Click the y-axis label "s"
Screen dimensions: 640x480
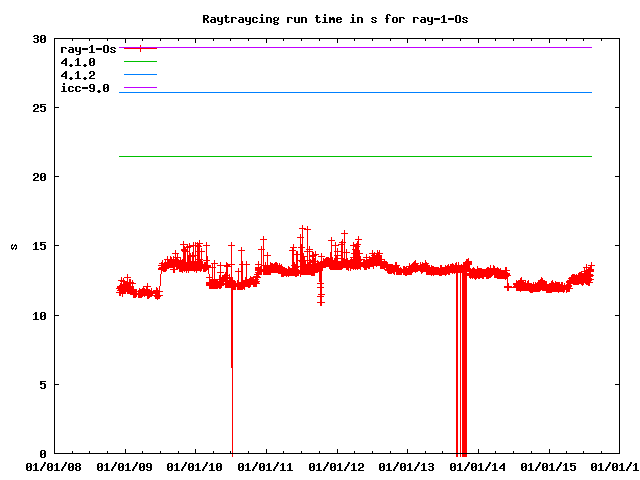[x=13, y=246]
